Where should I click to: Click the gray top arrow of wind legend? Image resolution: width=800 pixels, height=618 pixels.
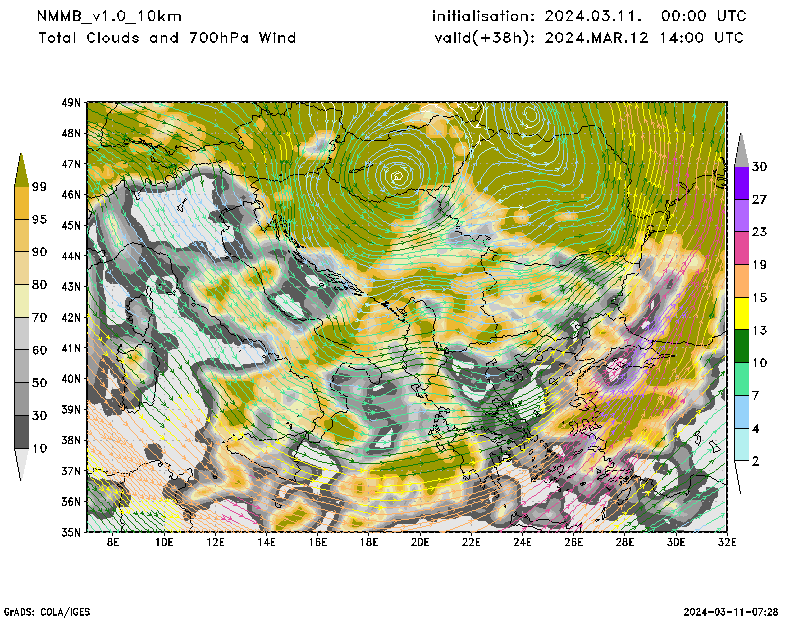[x=741, y=148]
